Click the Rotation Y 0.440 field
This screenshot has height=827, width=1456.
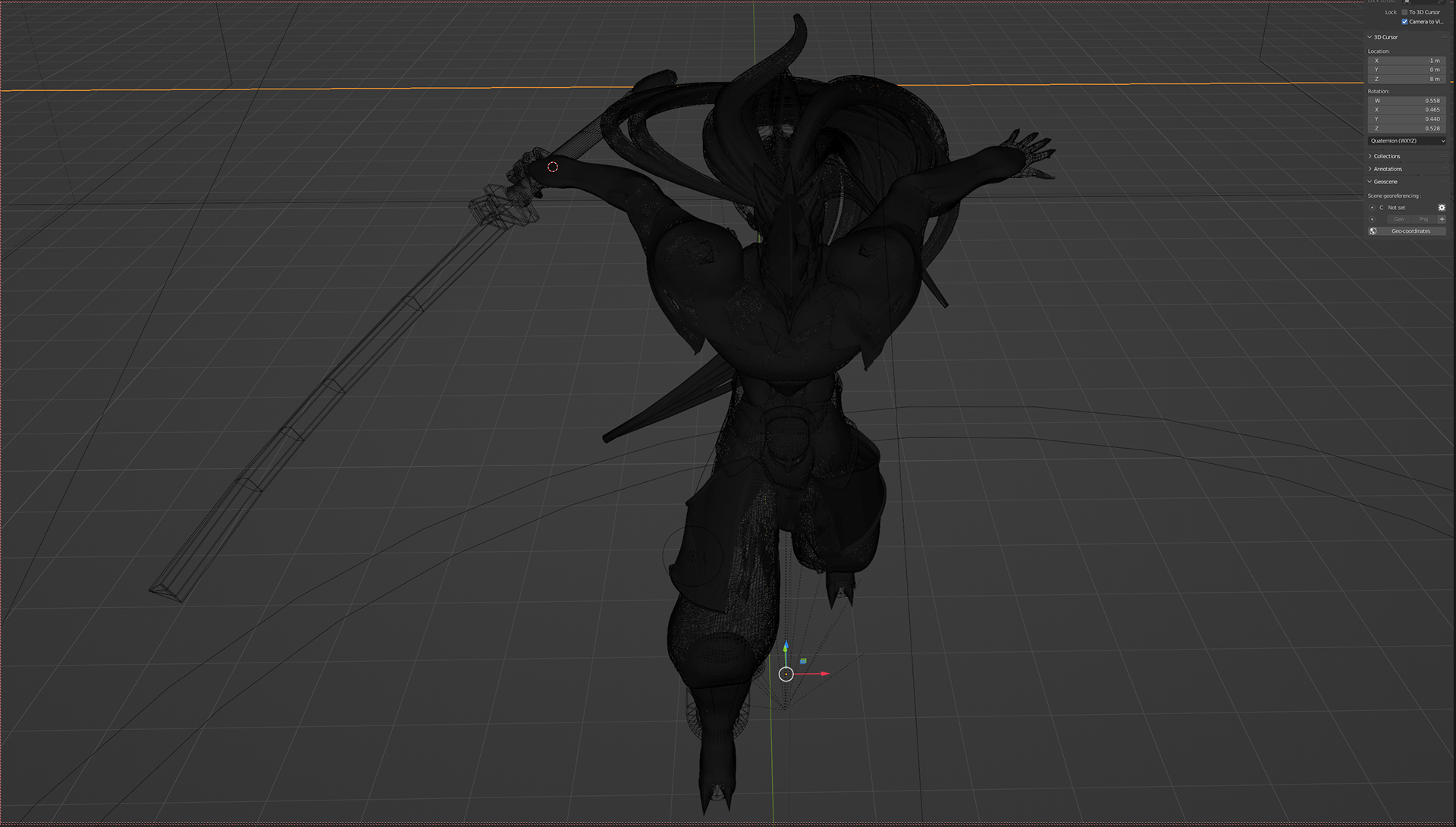[1407, 119]
